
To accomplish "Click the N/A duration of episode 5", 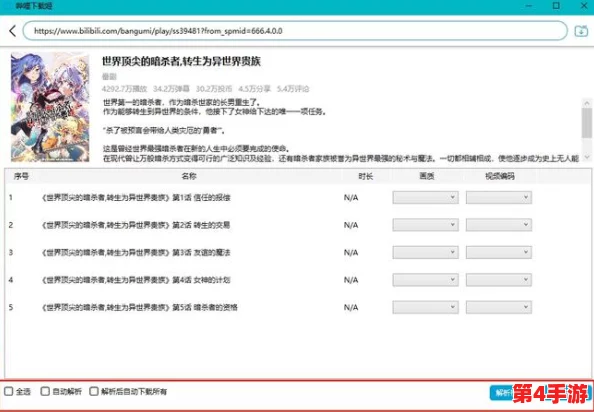I will tap(351, 307).
